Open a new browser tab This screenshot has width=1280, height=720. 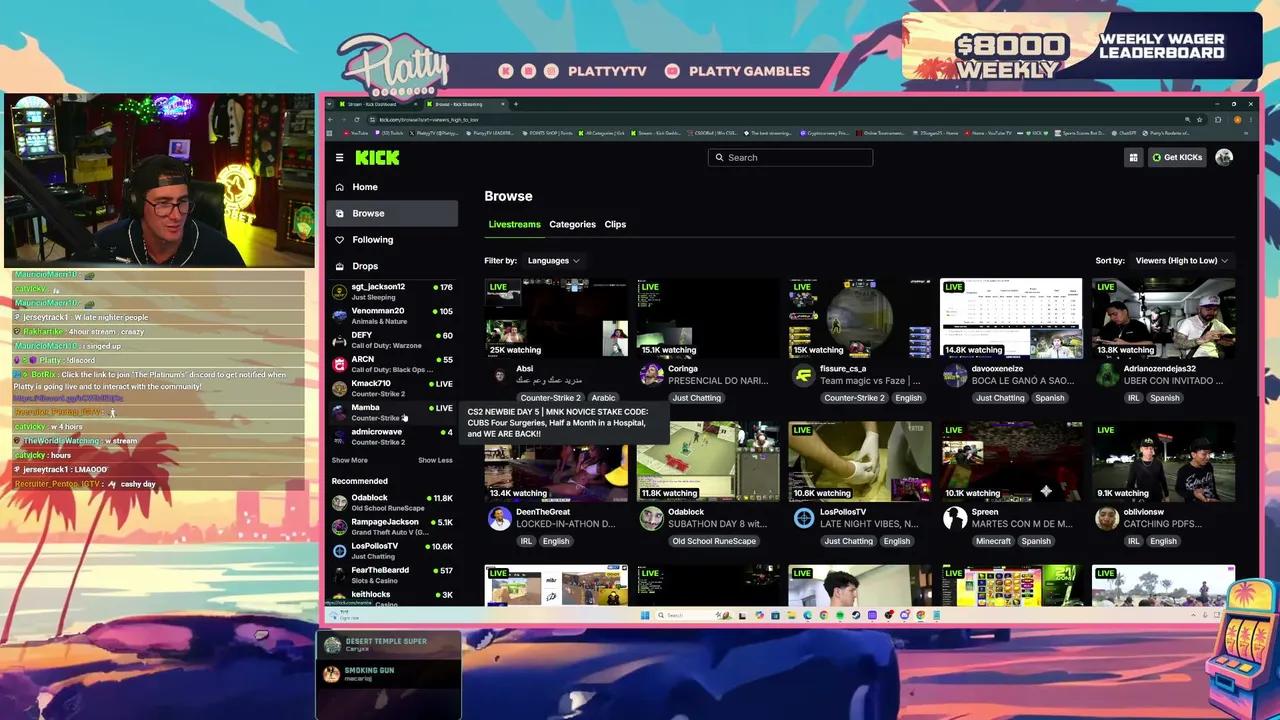pos(516,104)
